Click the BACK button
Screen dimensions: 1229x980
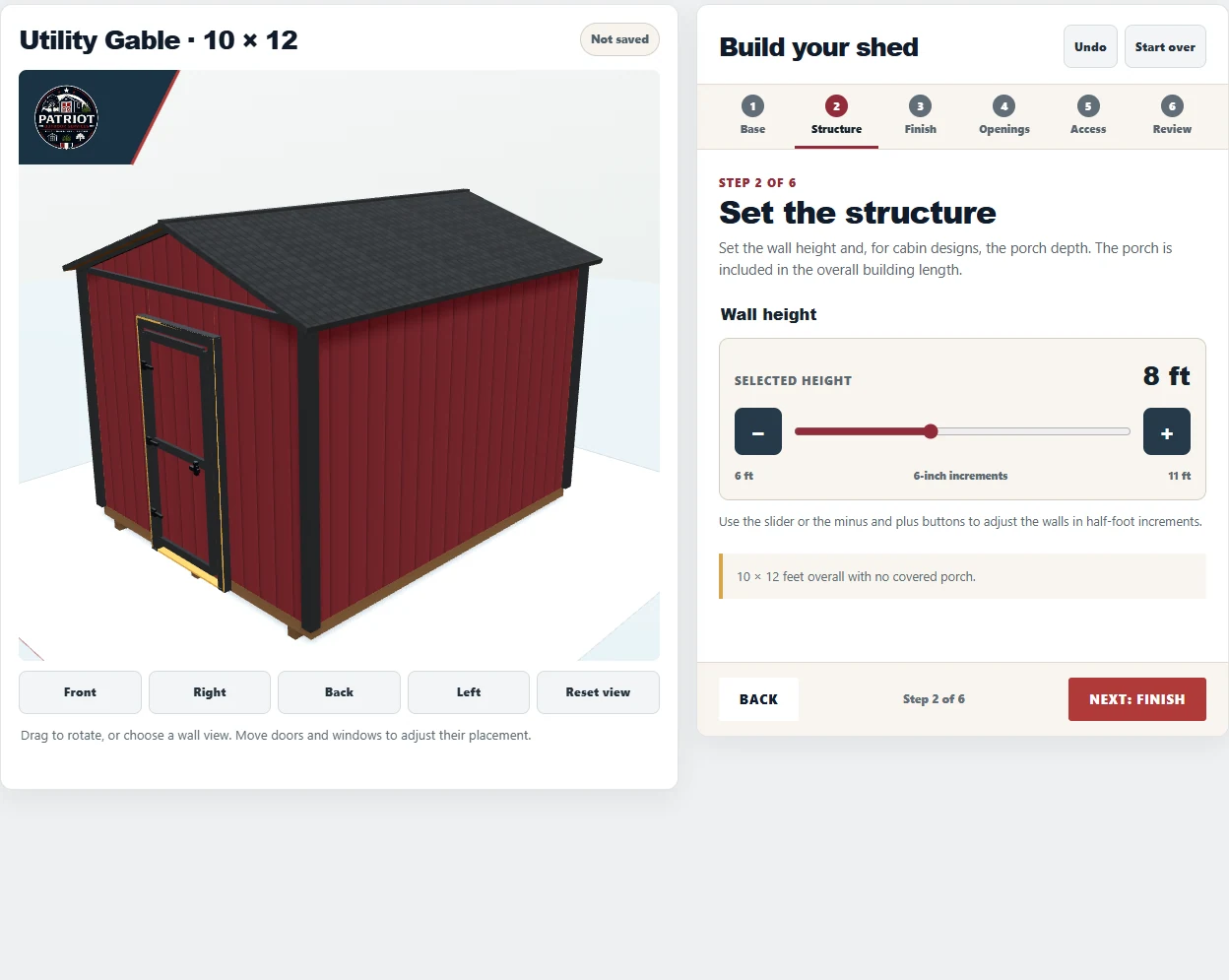point(758,699)
